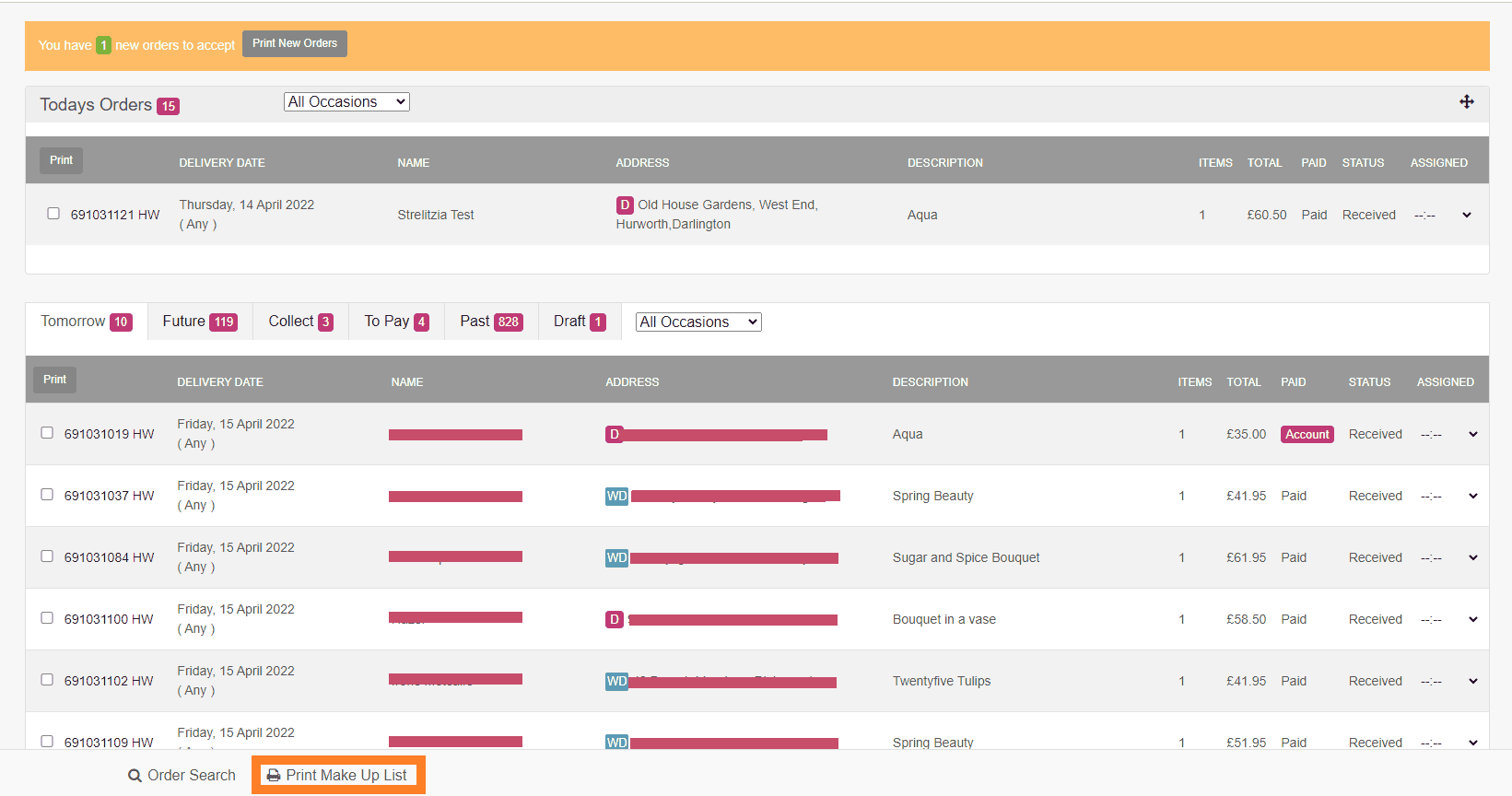This screenshot has height=796, width=1512.
Task: Click the £60.50 total amount
Action: point(1267,215)
